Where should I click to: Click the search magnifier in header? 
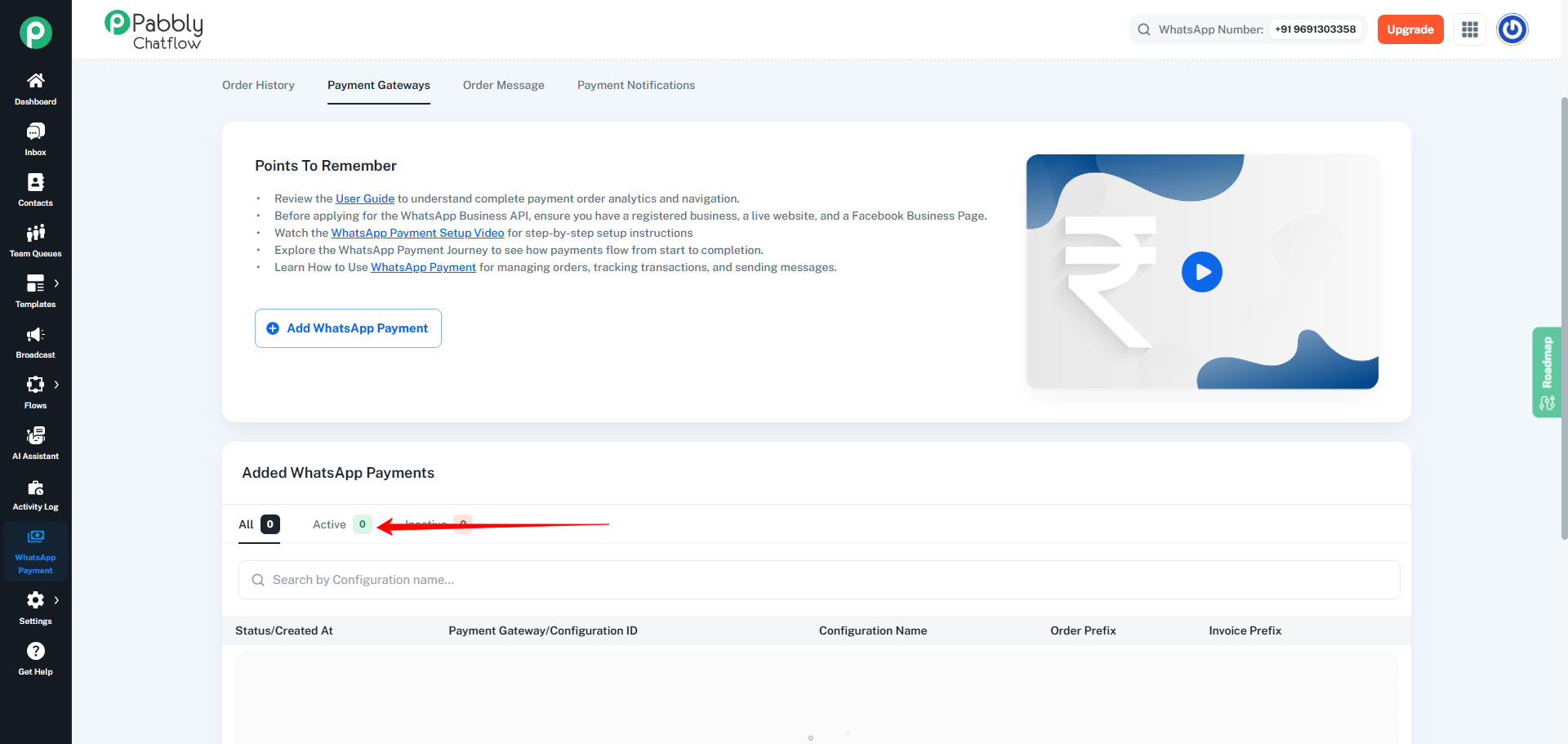(1144, 29)
